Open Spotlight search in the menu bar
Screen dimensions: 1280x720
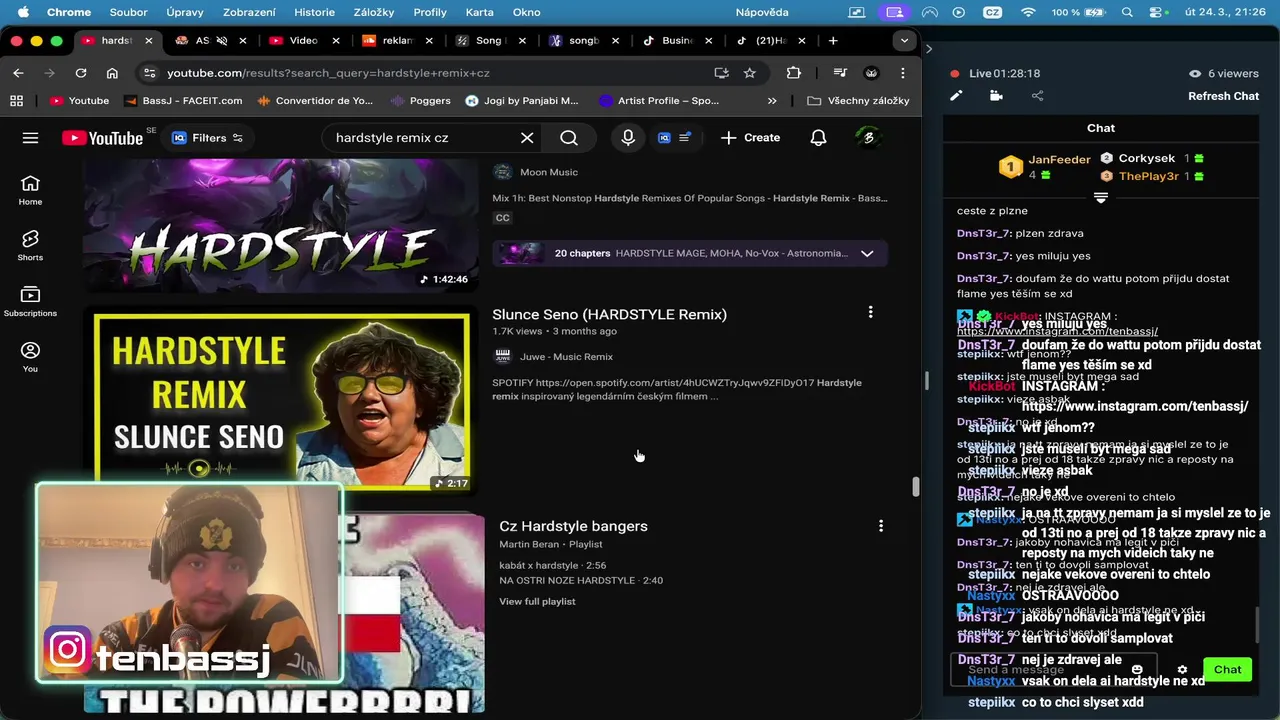click(1127, 12)
